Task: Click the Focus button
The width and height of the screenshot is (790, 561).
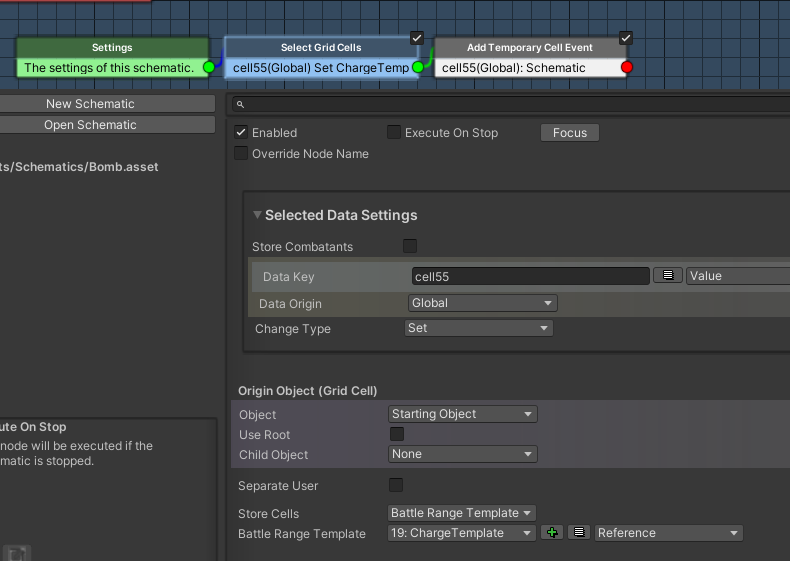Action: click(570, 133)
